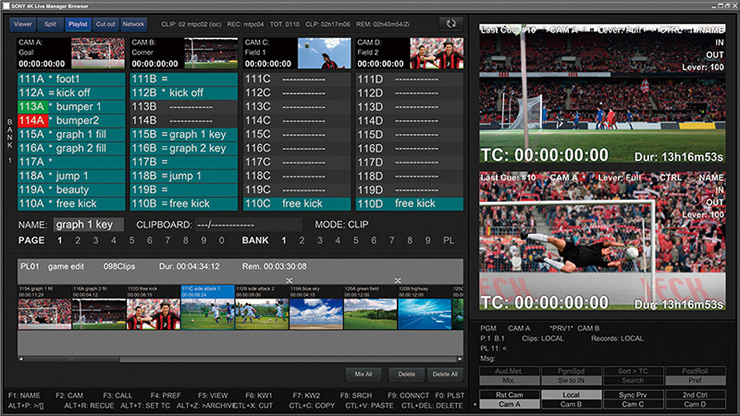This screenshot has height=416, width=740.
Task: Open the Network tab
Action: [x=133, y=22]
